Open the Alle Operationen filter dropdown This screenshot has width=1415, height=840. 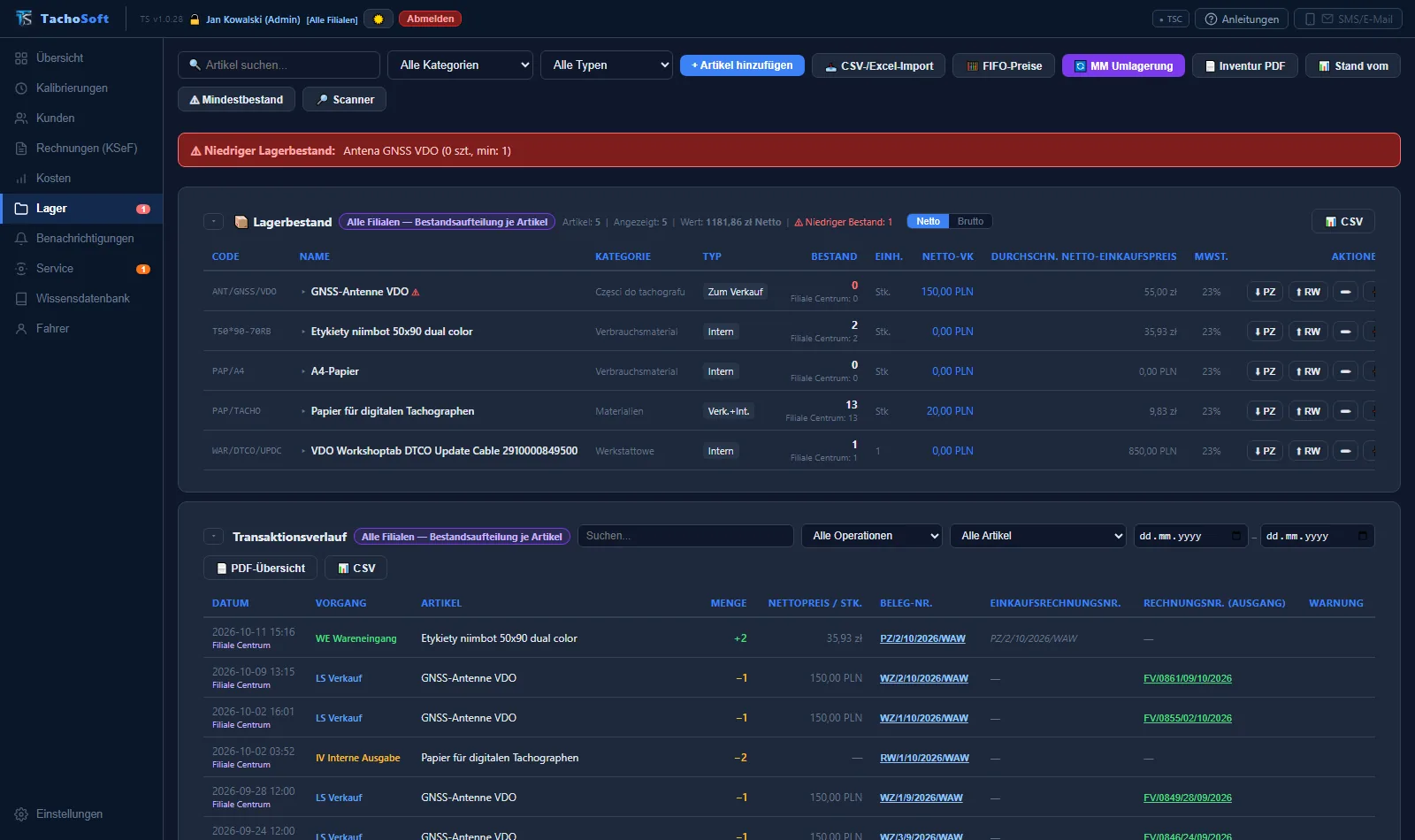tap(872, 536)
